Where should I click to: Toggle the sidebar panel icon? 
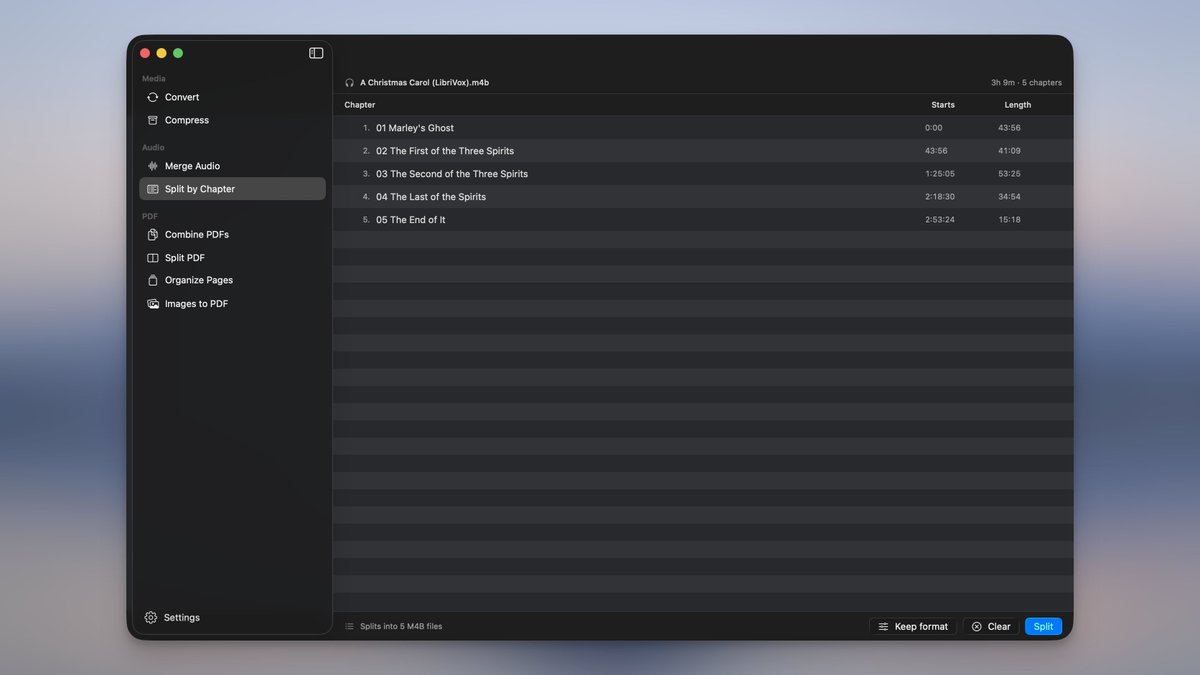pyautogui.click(x=316, y=53)
